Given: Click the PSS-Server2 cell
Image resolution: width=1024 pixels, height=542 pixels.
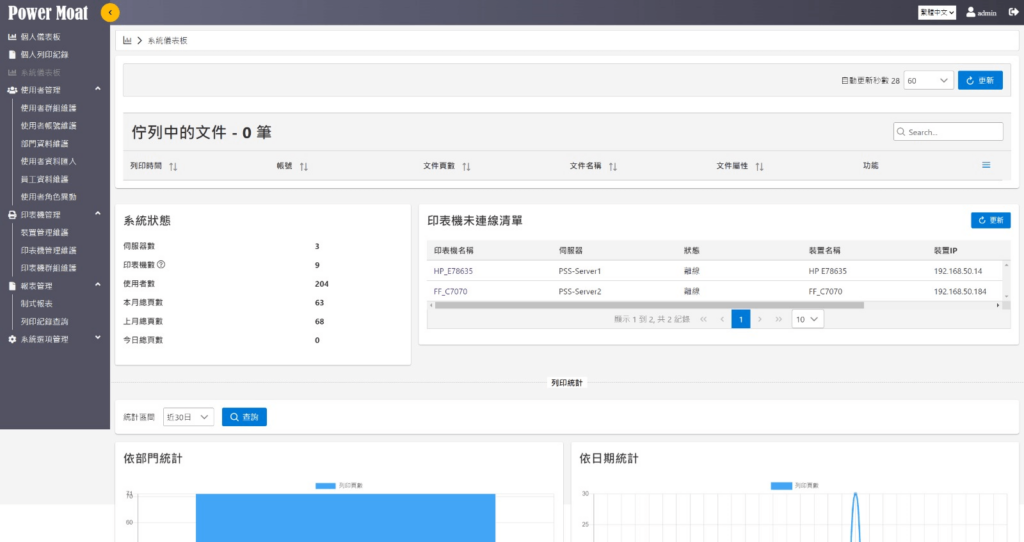Looking at the screenshot, I should click(x=580, y=292).
